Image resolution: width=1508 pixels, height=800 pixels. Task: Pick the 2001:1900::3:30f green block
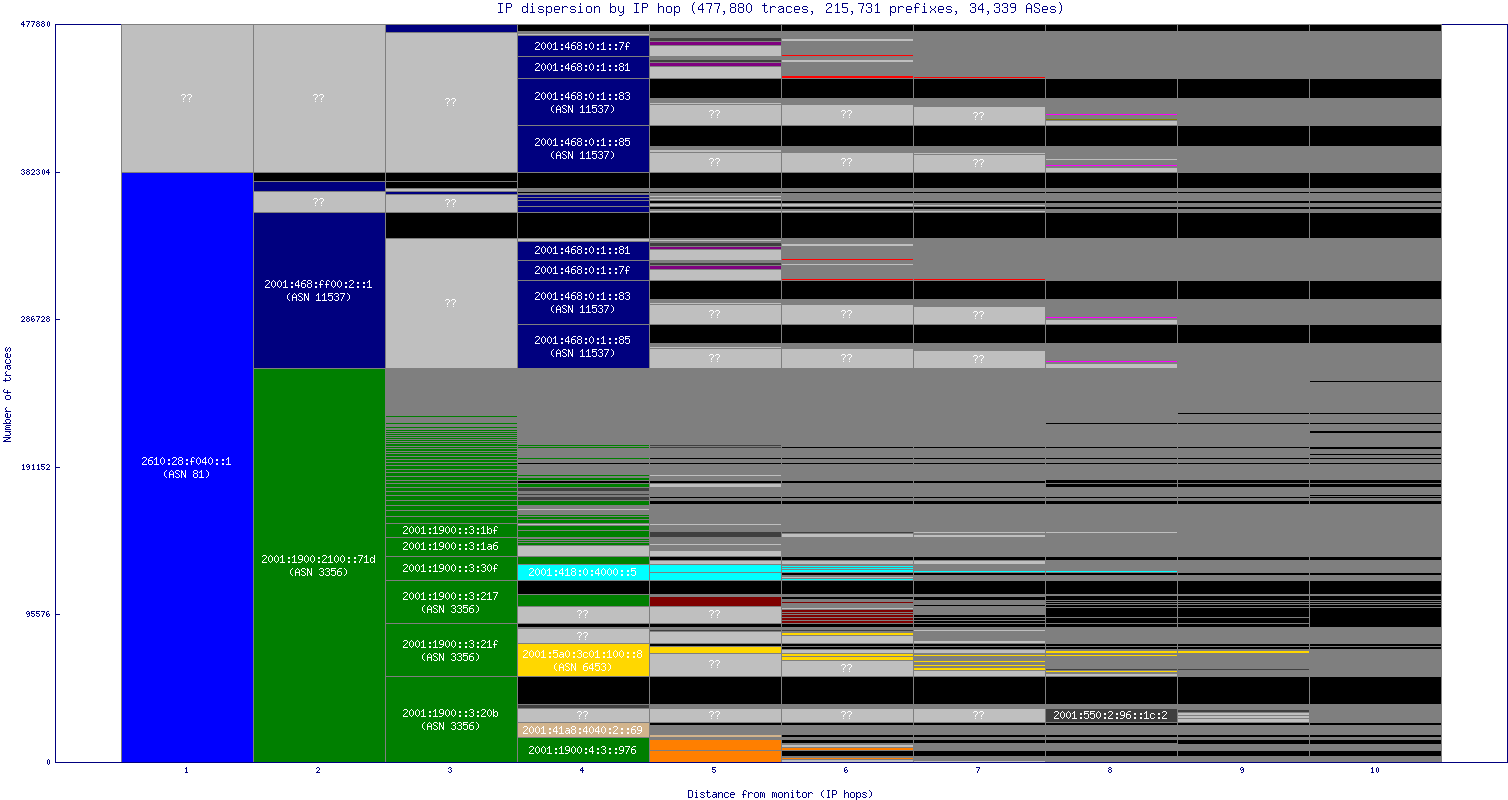click(x=451, y=568)
